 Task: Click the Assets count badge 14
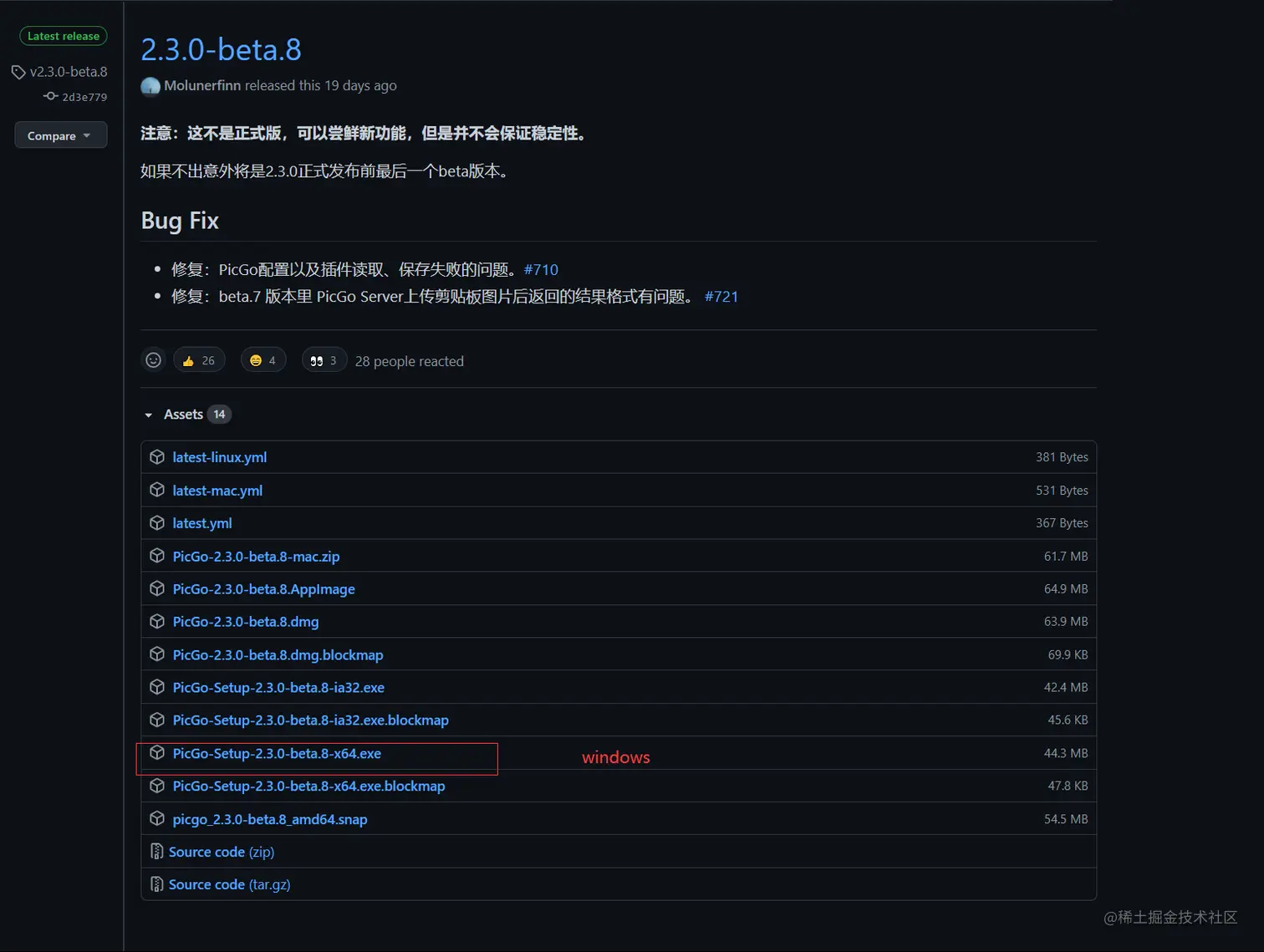[x=219, y=415]
